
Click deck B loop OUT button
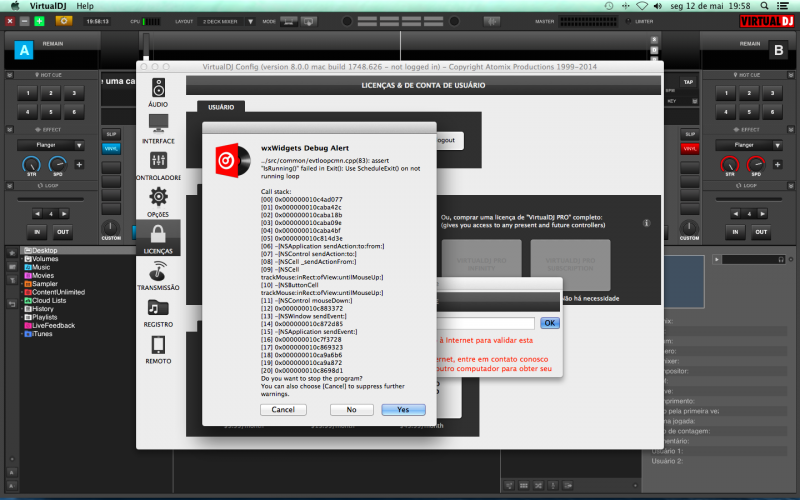(x=761, y=232)
